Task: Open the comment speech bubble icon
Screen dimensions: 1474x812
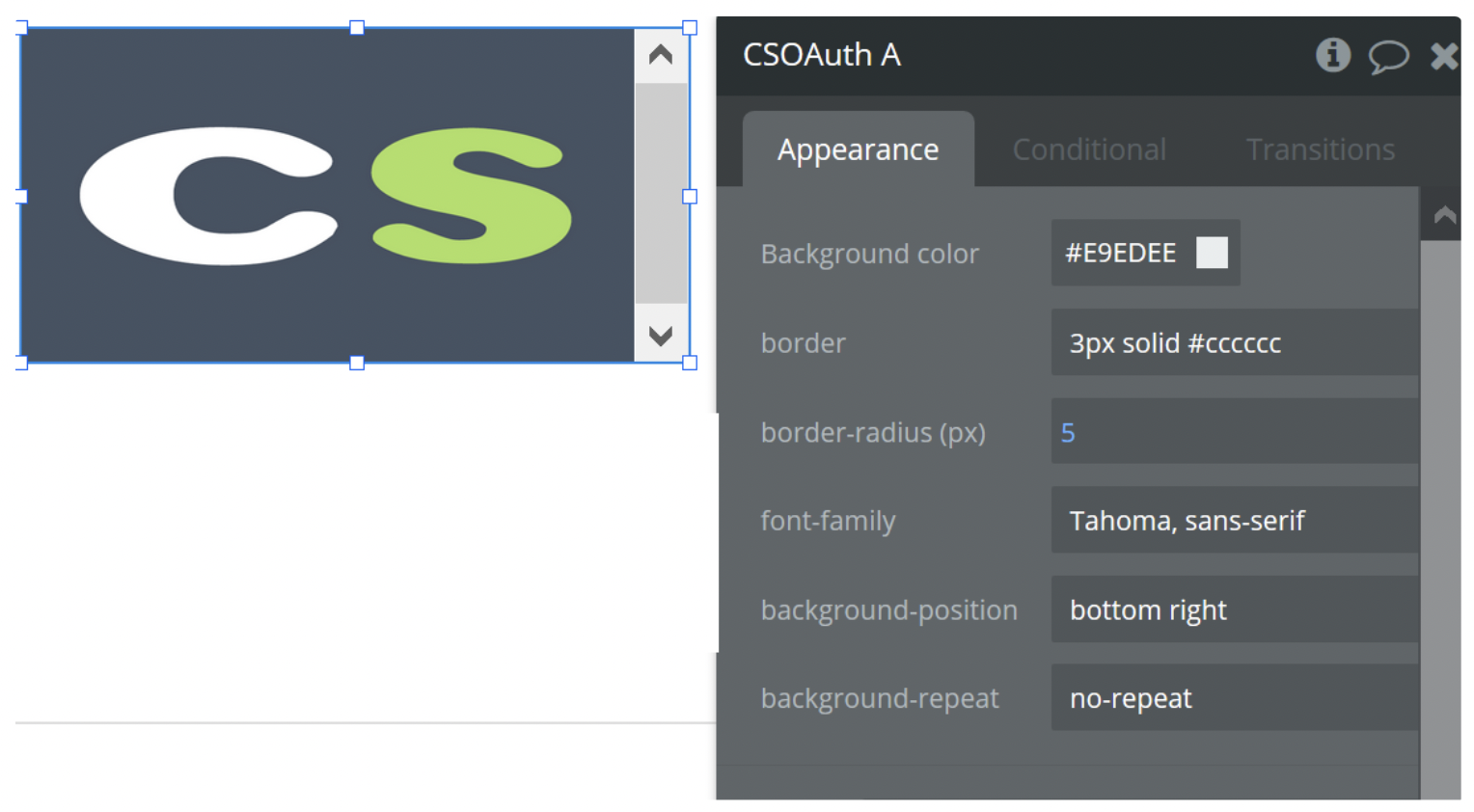Action: 1388,56
